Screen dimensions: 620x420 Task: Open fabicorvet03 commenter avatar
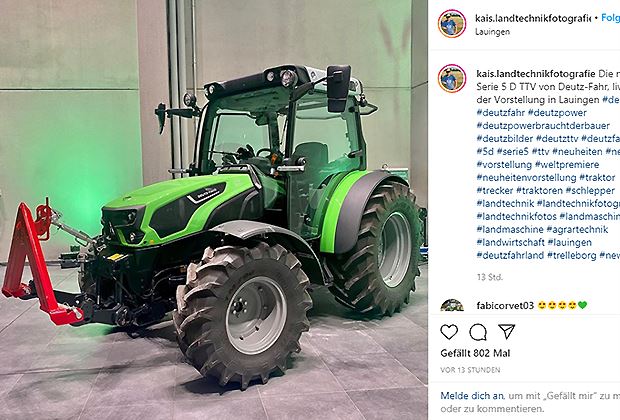click(452, 305)
